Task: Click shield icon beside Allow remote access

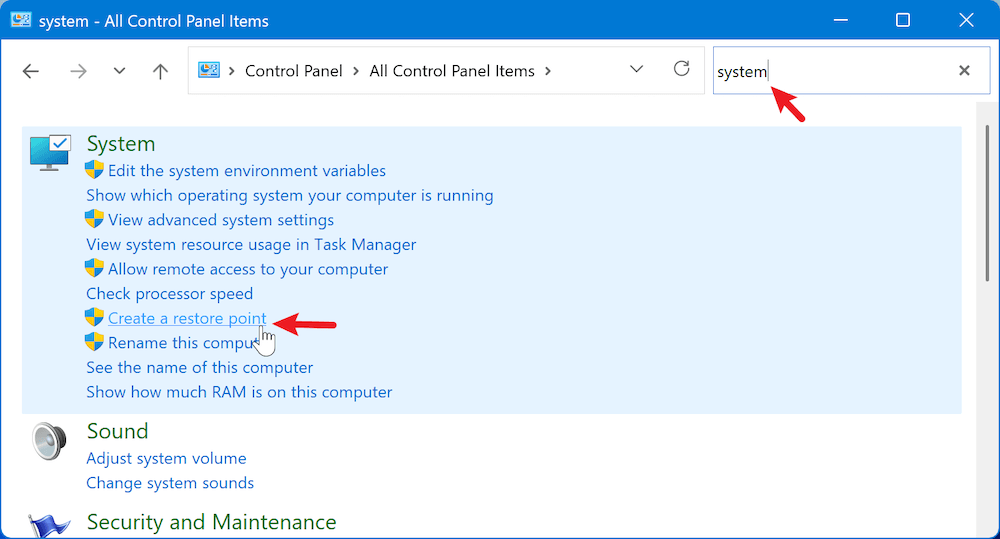Action: [94, 268]
